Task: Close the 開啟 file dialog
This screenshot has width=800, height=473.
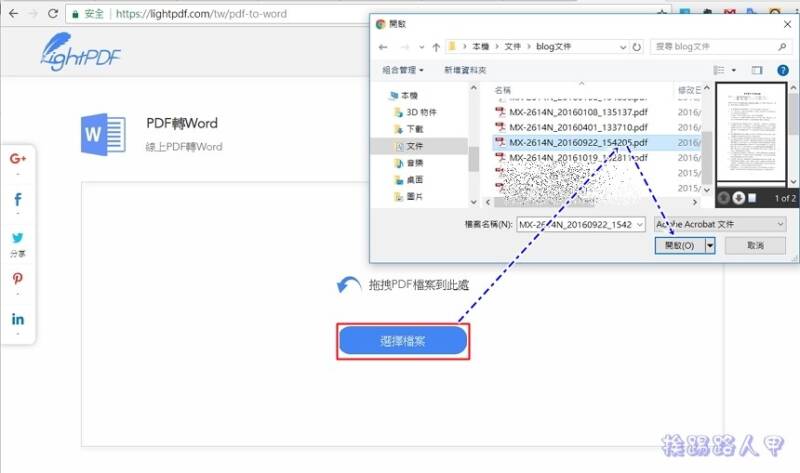Action: pyautogui.click(x=787, y=24)
